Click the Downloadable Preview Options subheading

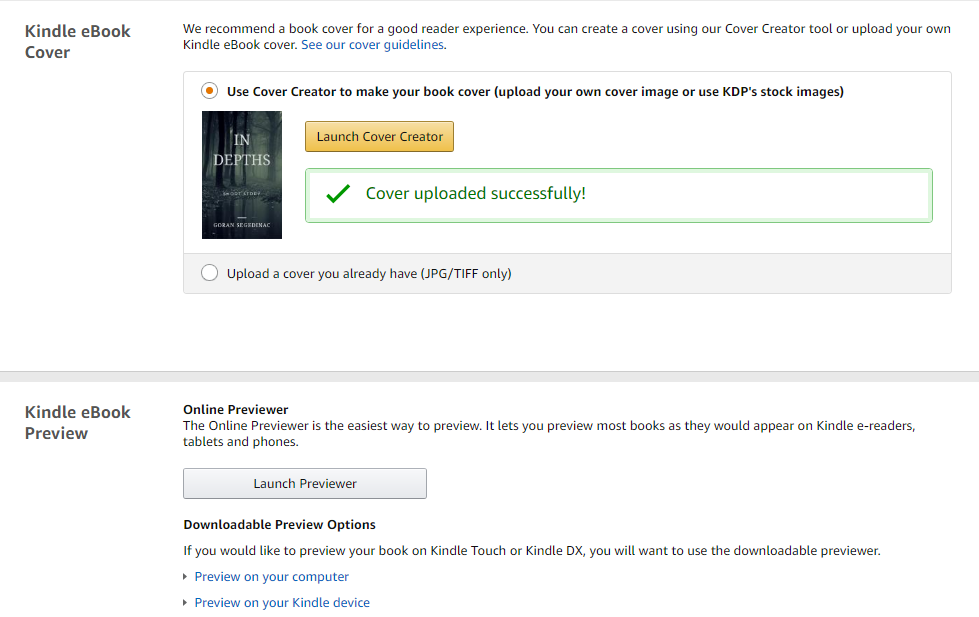[279, 524]
